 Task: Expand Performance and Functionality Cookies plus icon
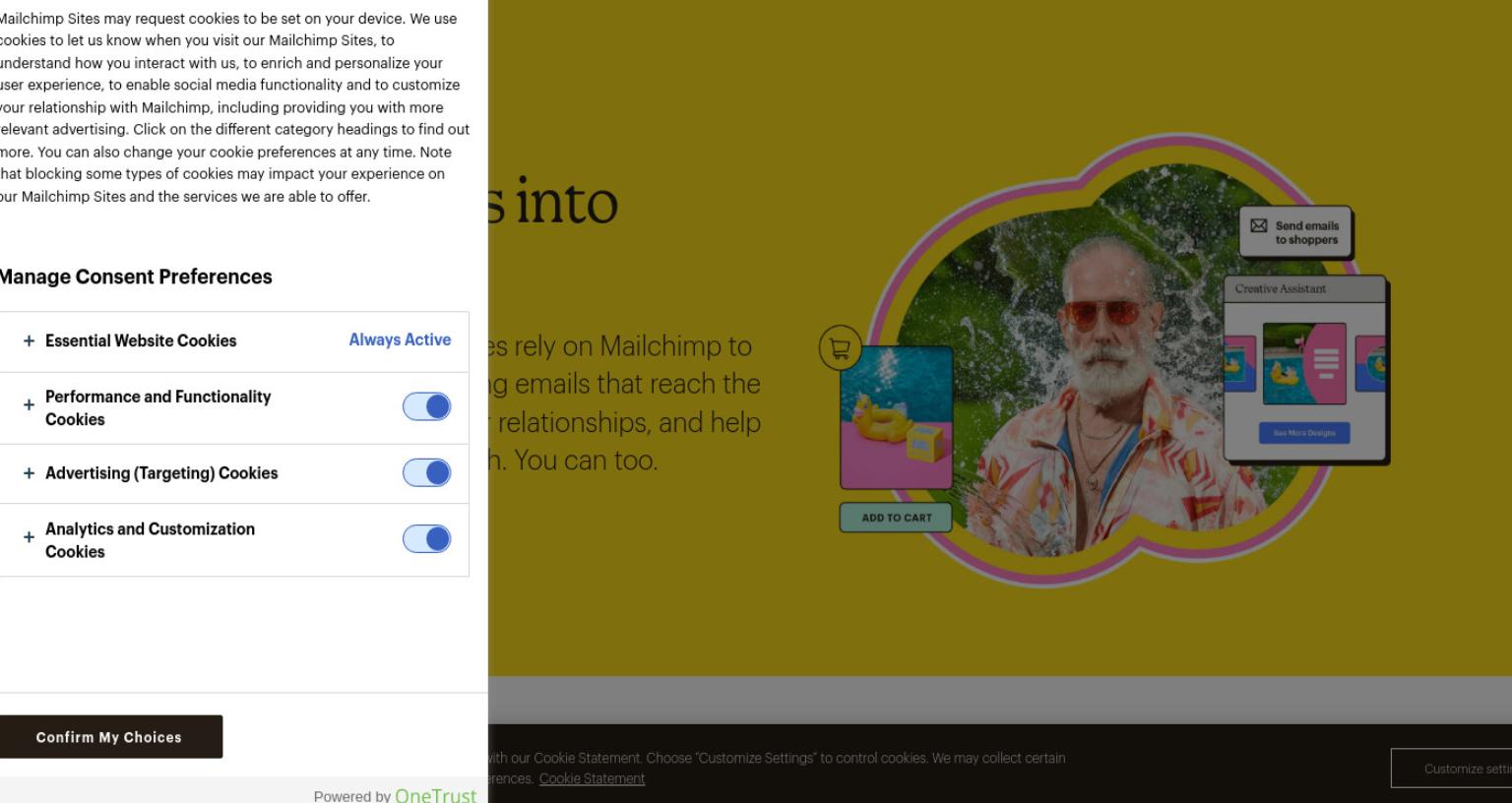coord(29,404)
